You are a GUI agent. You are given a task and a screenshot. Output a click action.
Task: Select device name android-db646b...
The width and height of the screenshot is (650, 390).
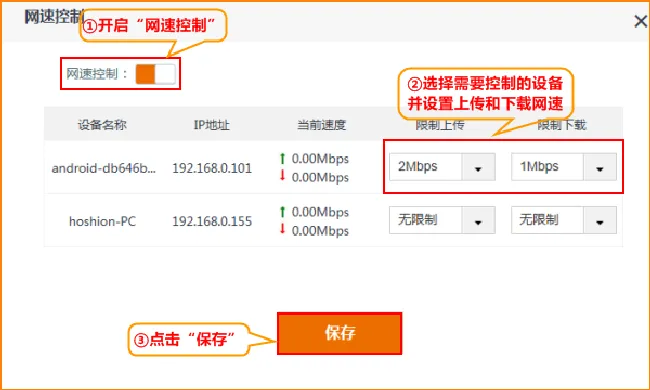tap(104, 168)
